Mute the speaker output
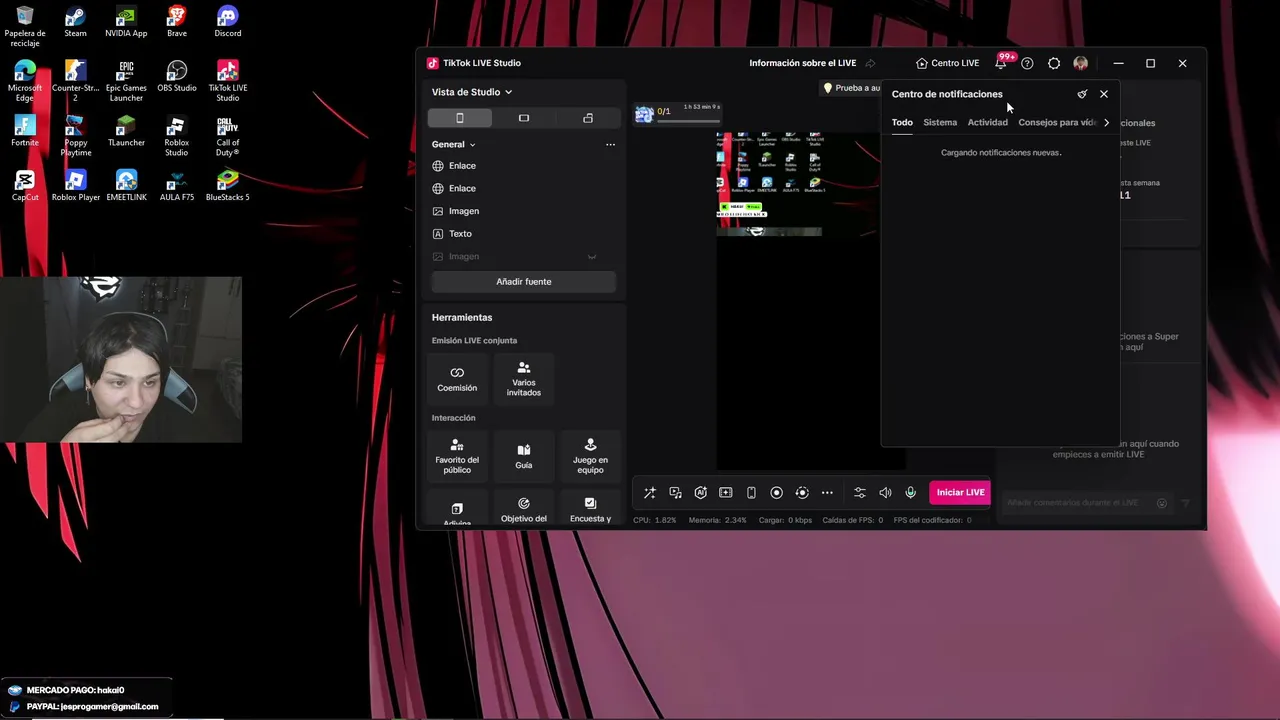This screenshot has height=720, width=1280. 885,492
